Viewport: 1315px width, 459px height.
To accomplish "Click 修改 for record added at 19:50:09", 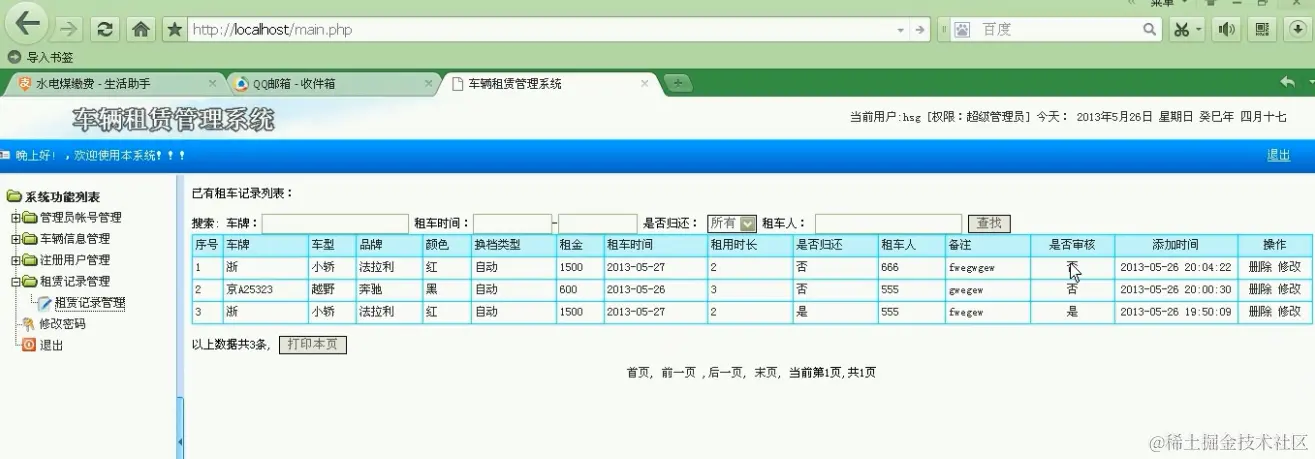I will [1290, 312].
